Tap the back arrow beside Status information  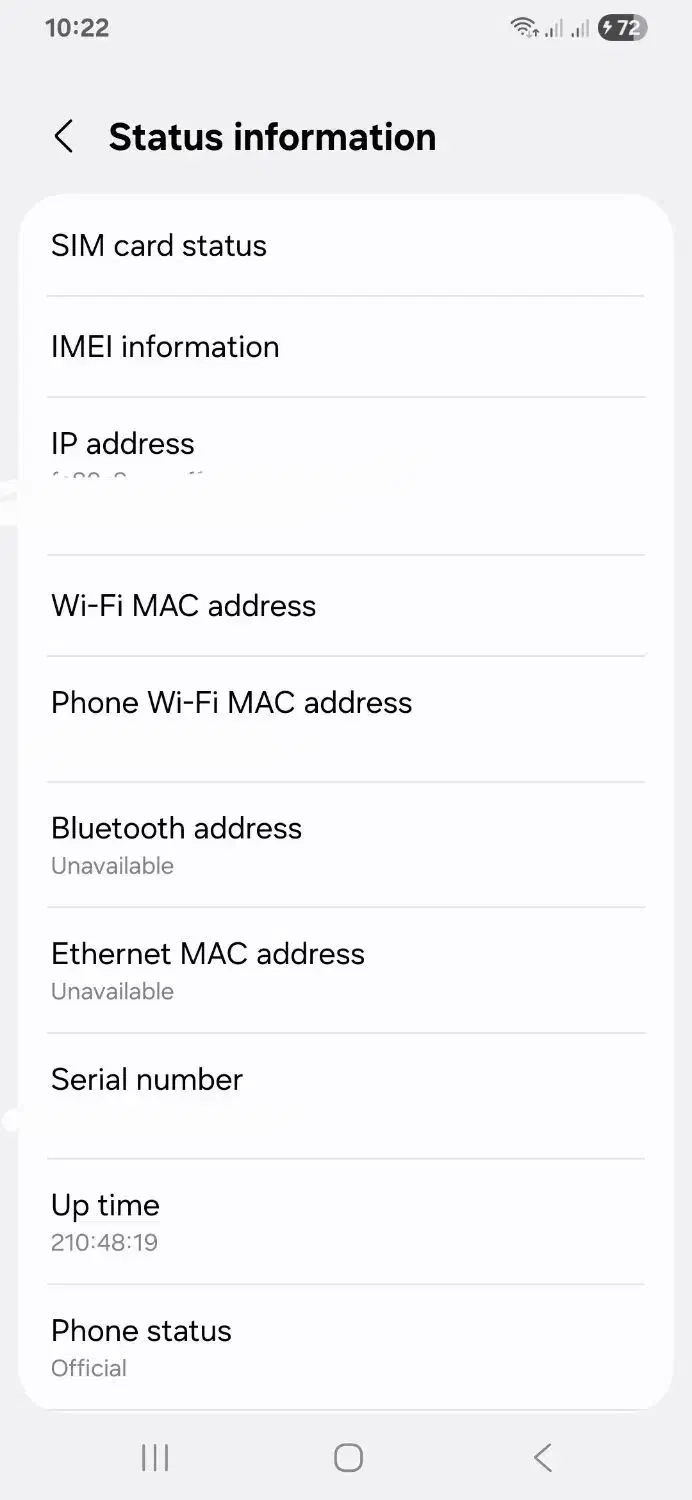pyautogui.click(x=64, y=137)
